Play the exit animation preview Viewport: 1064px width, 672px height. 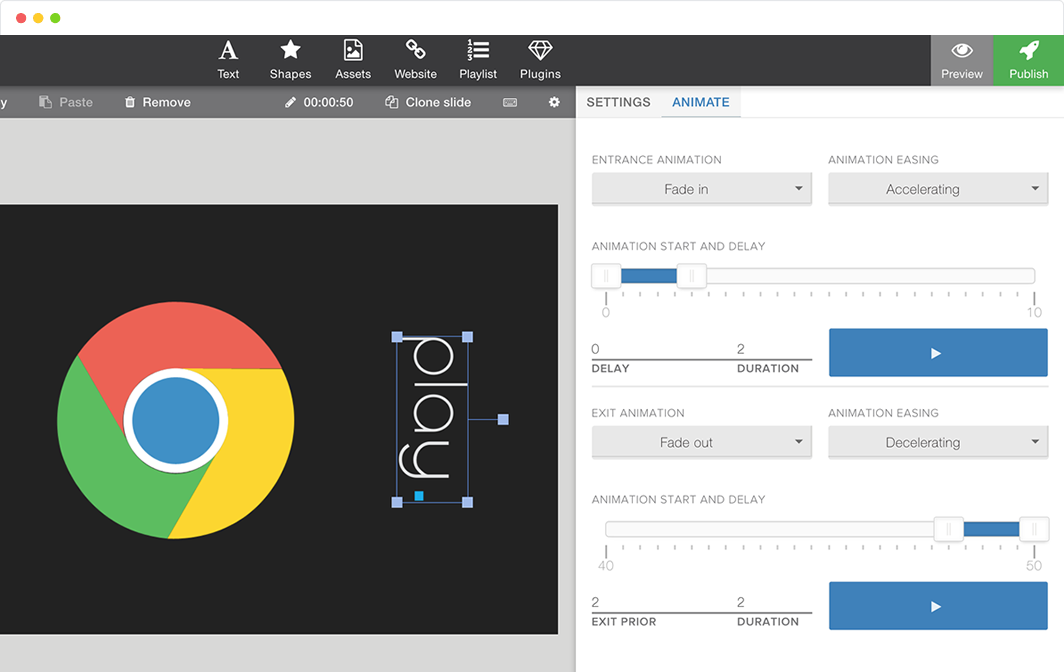click(x=938, y=606)
